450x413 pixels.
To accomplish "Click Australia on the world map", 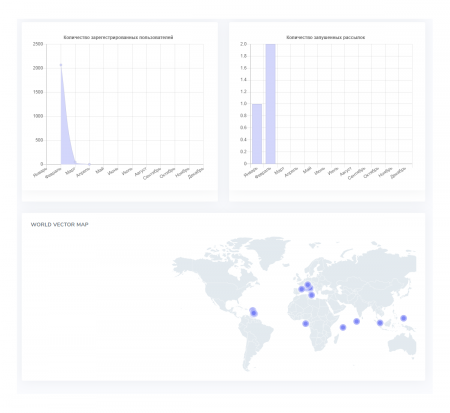I will (402, 344).
